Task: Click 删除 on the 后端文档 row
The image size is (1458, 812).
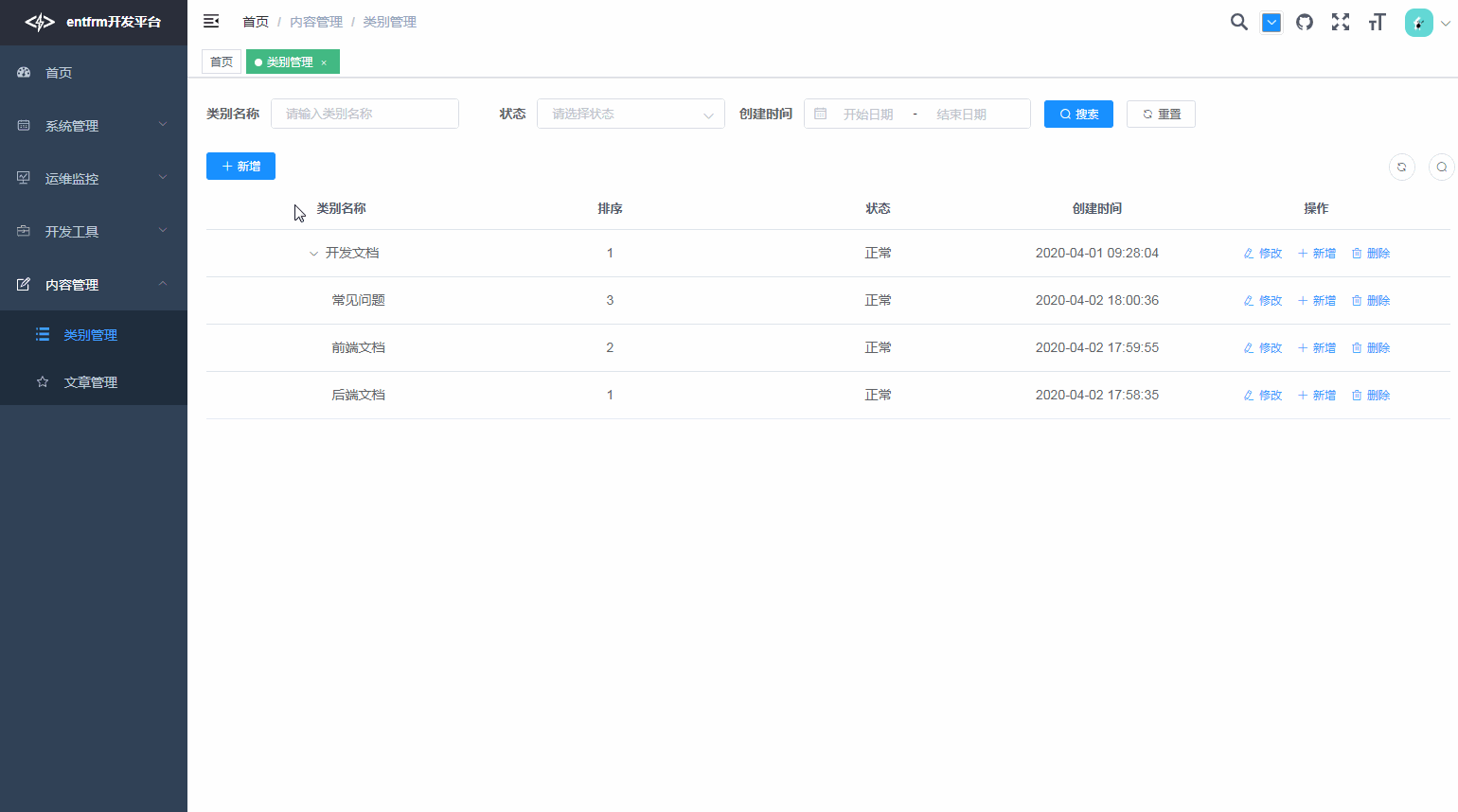Action: pos(1371,395)
